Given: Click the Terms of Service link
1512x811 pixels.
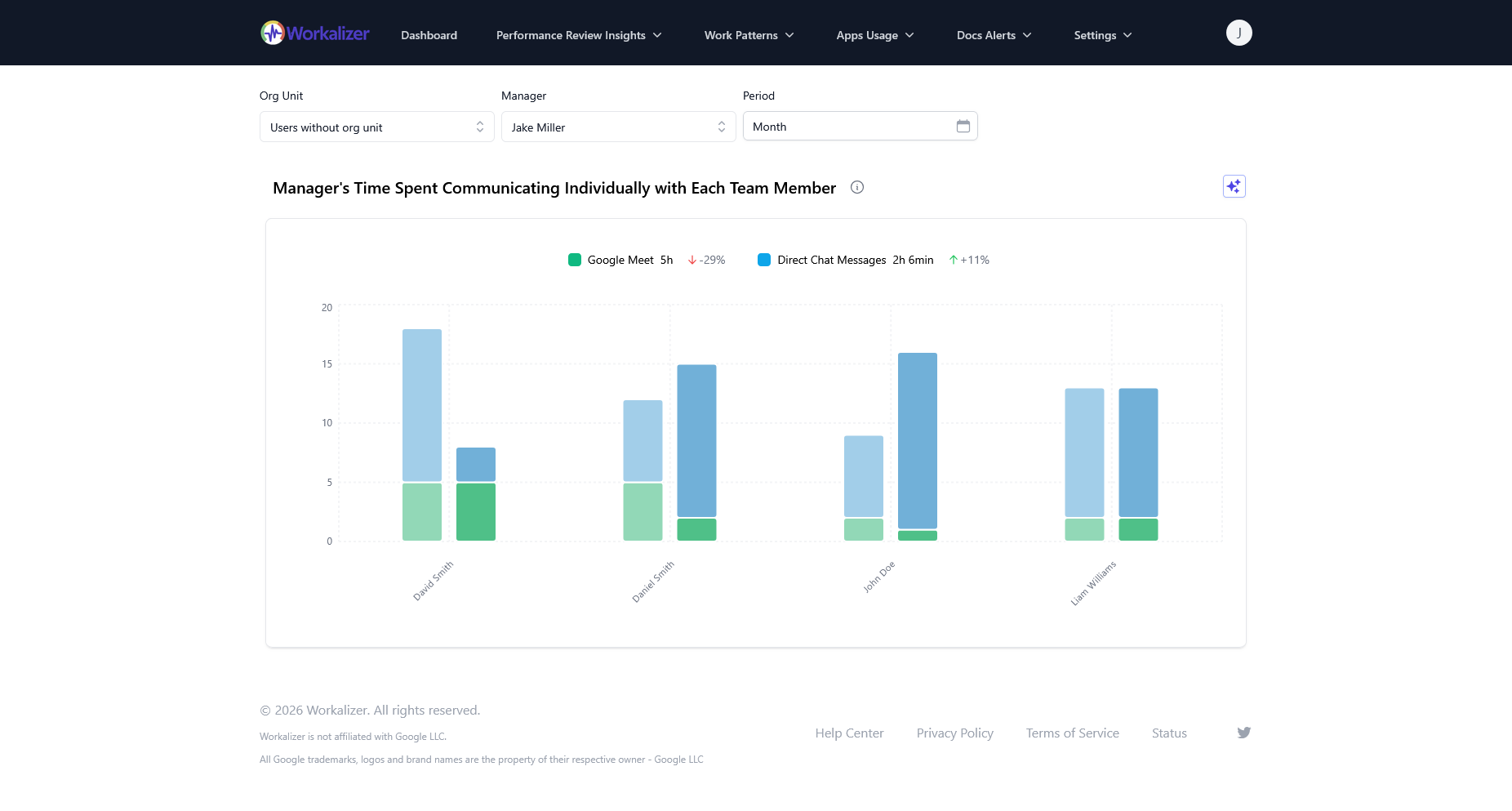Looking at the screenshot, I should point(1072,733).
